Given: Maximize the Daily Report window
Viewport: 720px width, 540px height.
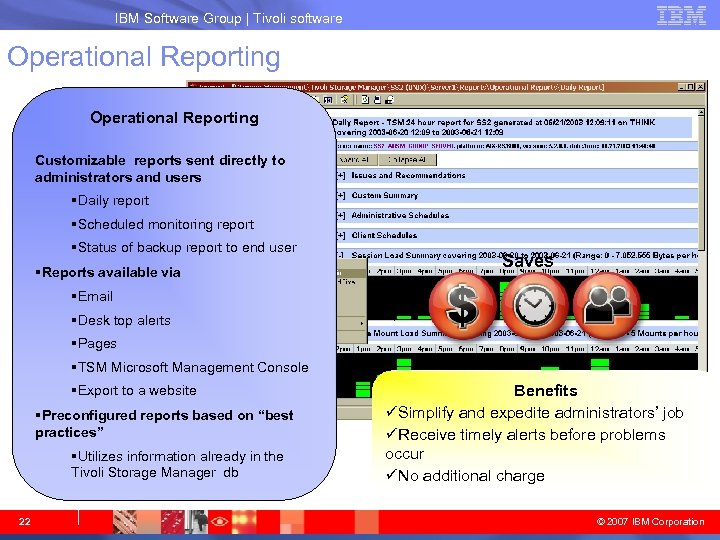Looking at the screenshot, I should pyautogui.click(x=691, y=87).
